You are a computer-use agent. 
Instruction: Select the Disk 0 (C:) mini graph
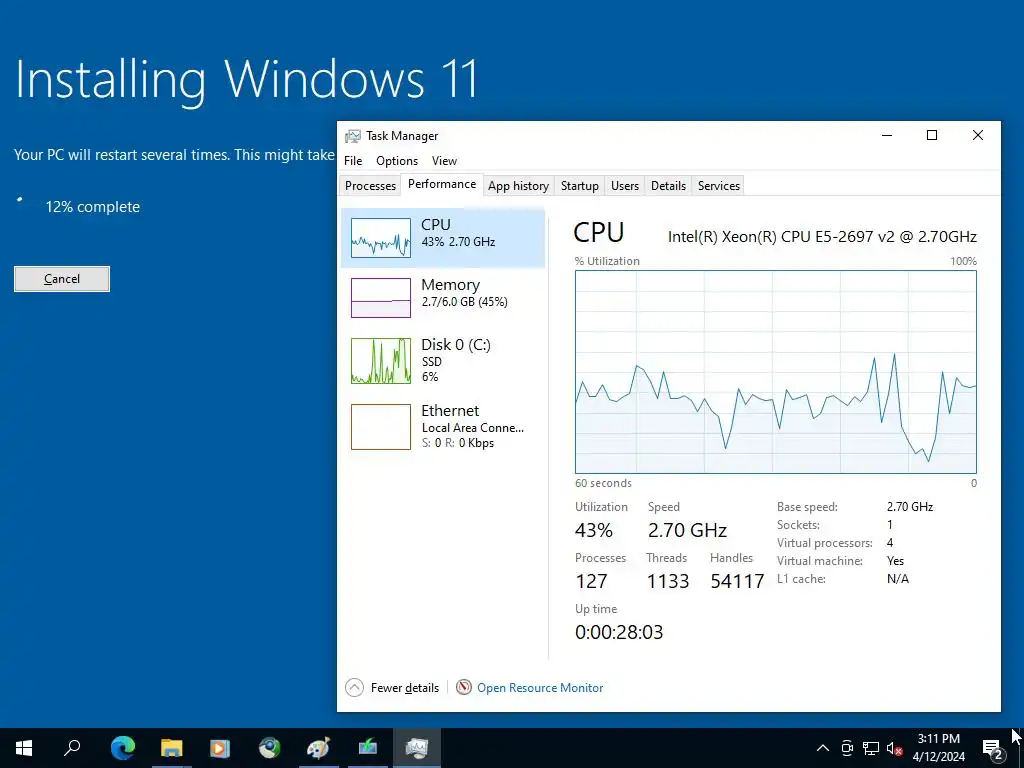click(381, 360)
